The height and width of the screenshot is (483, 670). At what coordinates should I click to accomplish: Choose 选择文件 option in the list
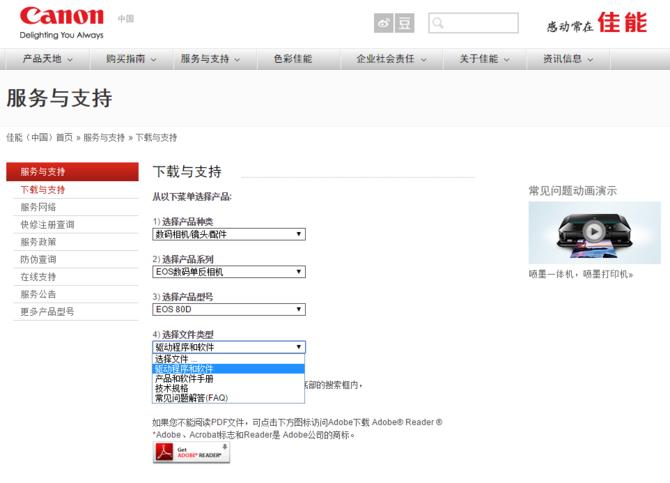tap(229, 359)
